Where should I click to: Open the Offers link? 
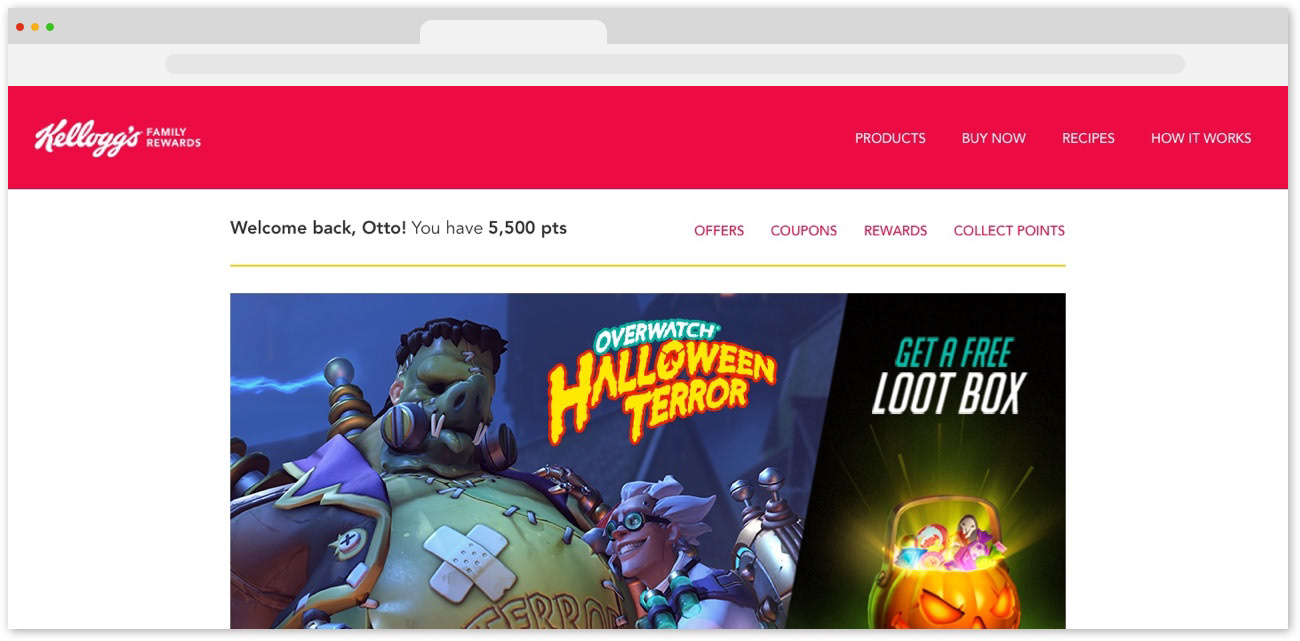click(x=719, y=230)
